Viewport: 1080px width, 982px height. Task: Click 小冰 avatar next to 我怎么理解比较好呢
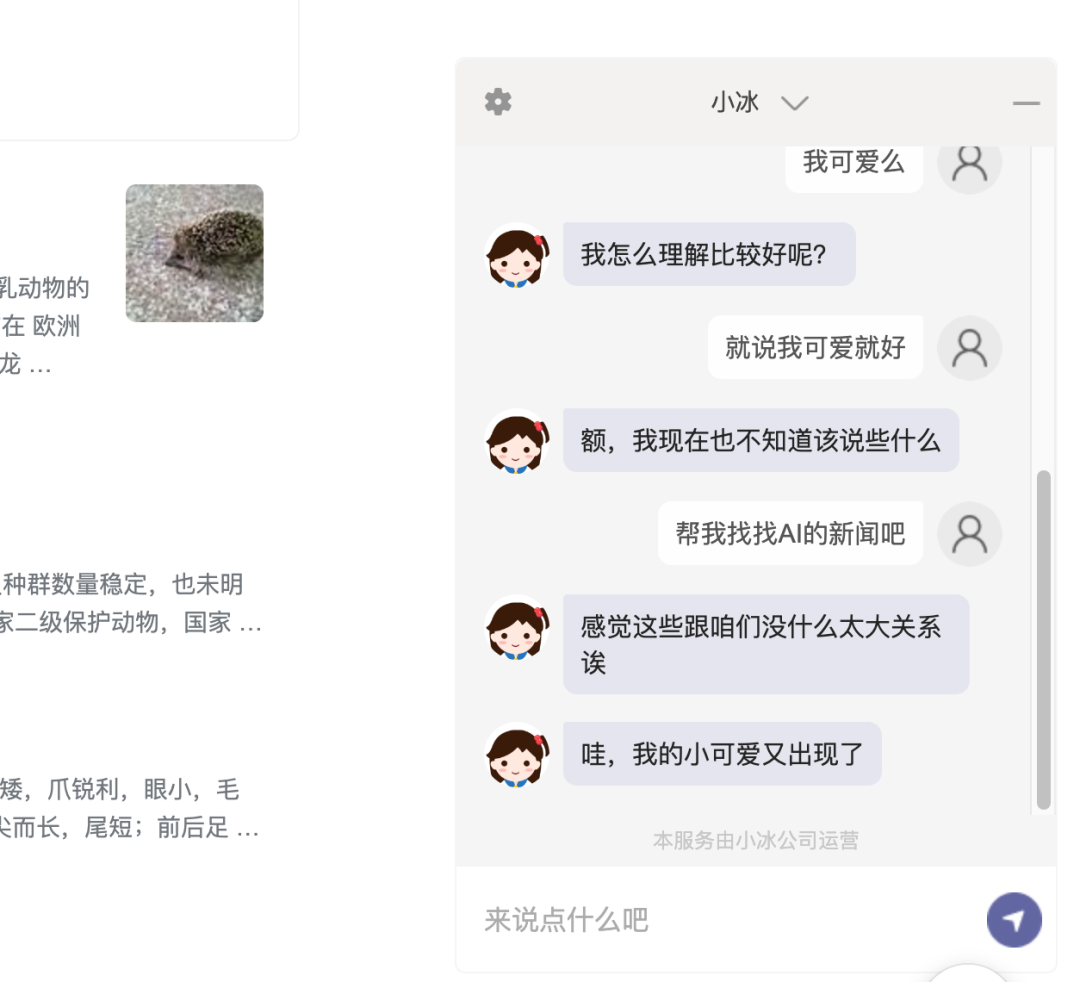517,255
